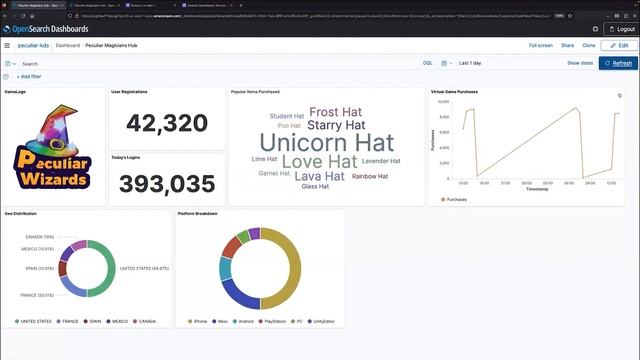Toggle PlayStation legend entry
The height and width of the screenshot is (360, 640).
[x=272, y=322]
